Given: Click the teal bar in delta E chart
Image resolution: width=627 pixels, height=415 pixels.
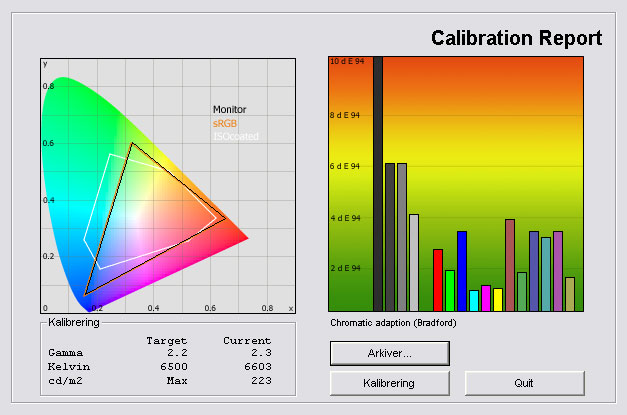Looking at the screenshot, I should point(546,274).
